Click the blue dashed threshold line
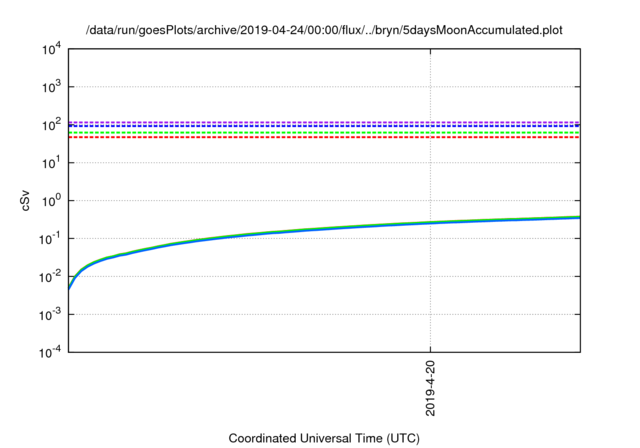The image size is (640, 448). click(x=324, y=126)
